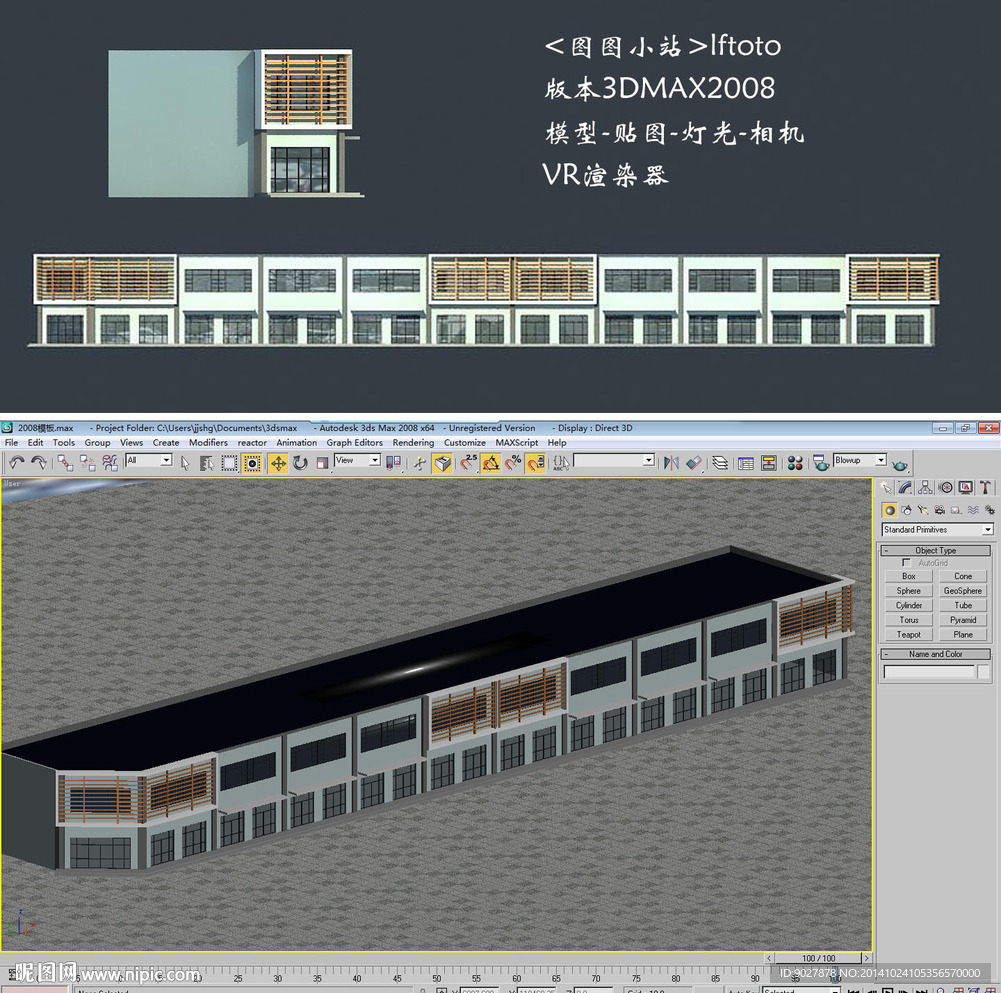Screen dimensions: 1001x993
Task: Click the Cone primitive button
Action: point(963,576)
